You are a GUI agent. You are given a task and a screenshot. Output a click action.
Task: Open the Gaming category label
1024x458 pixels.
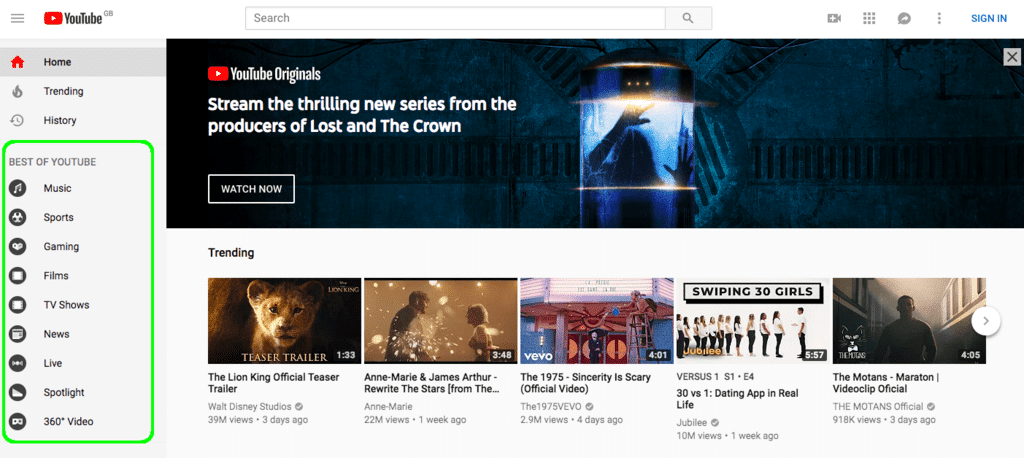61,247
